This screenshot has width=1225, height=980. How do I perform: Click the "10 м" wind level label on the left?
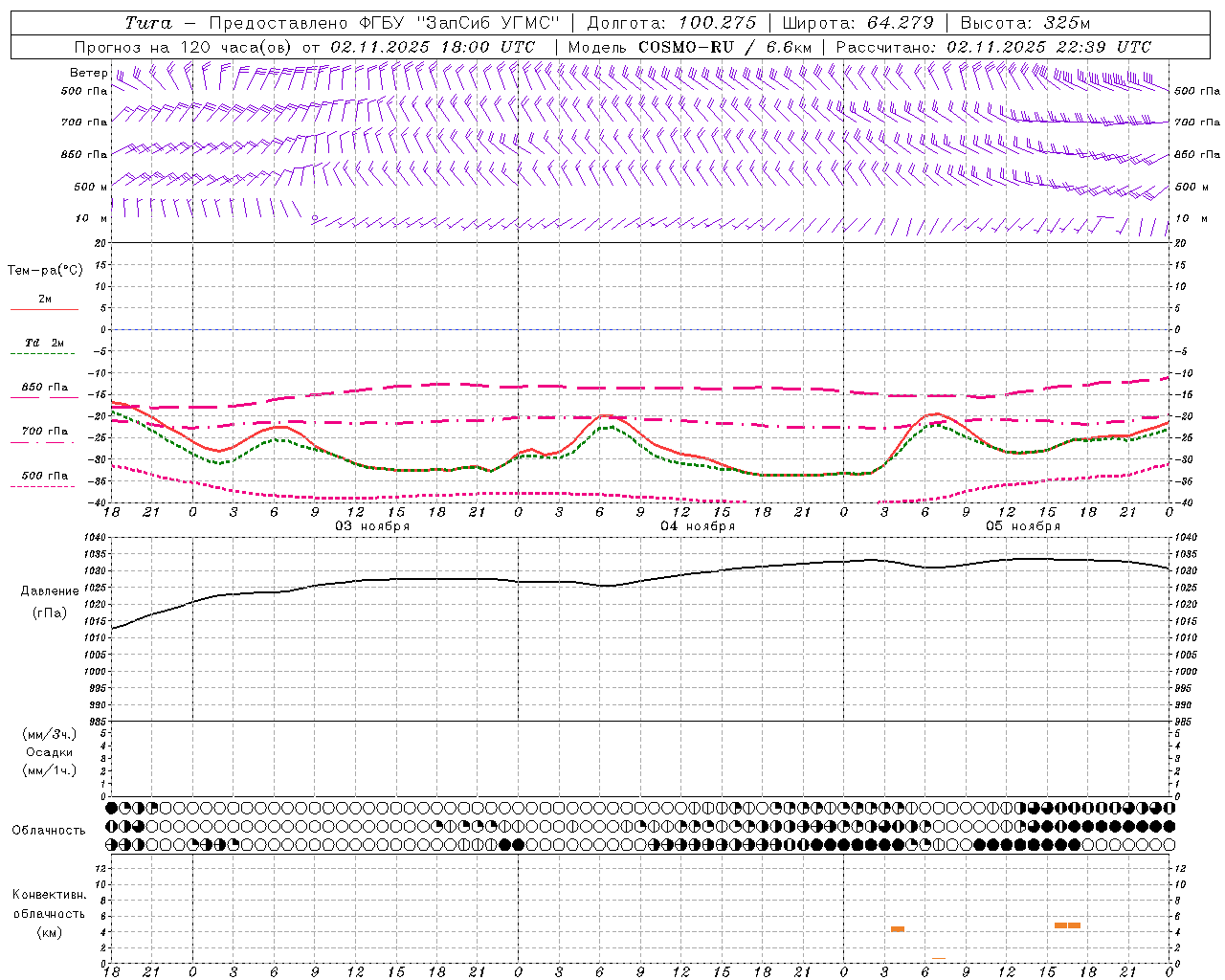click(x=92, y=218)
